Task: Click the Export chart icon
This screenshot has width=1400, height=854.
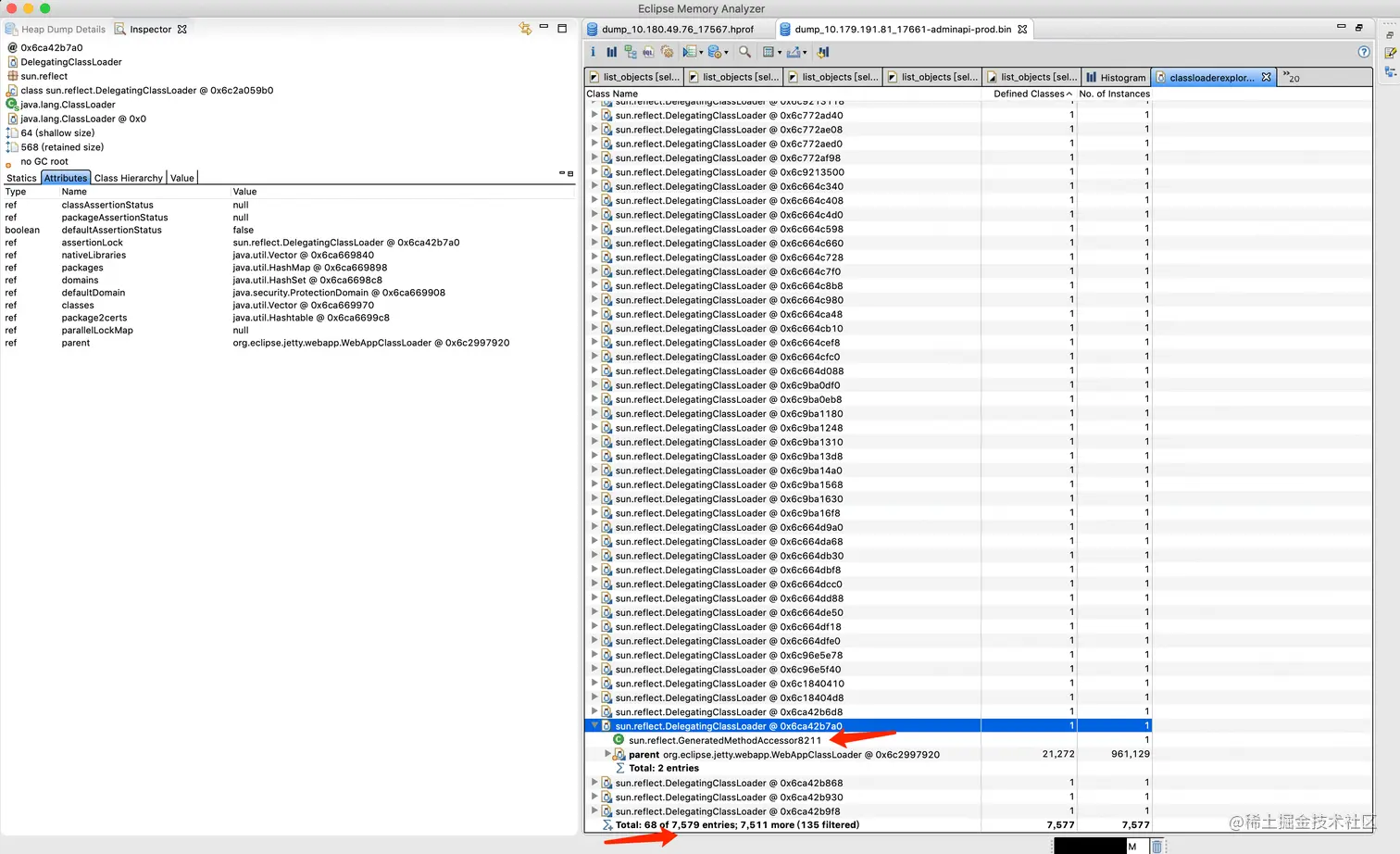Action: click(x=794, y=52)
